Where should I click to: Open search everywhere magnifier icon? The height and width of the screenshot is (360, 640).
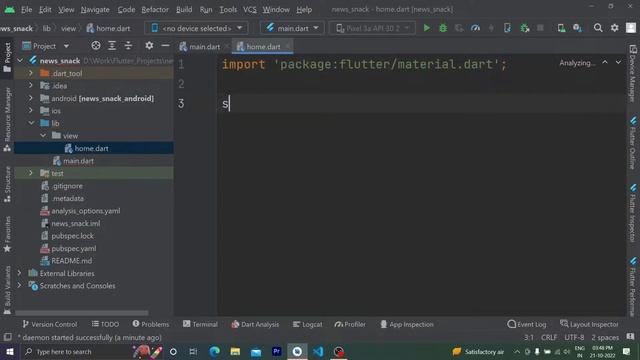pos(598,28)
